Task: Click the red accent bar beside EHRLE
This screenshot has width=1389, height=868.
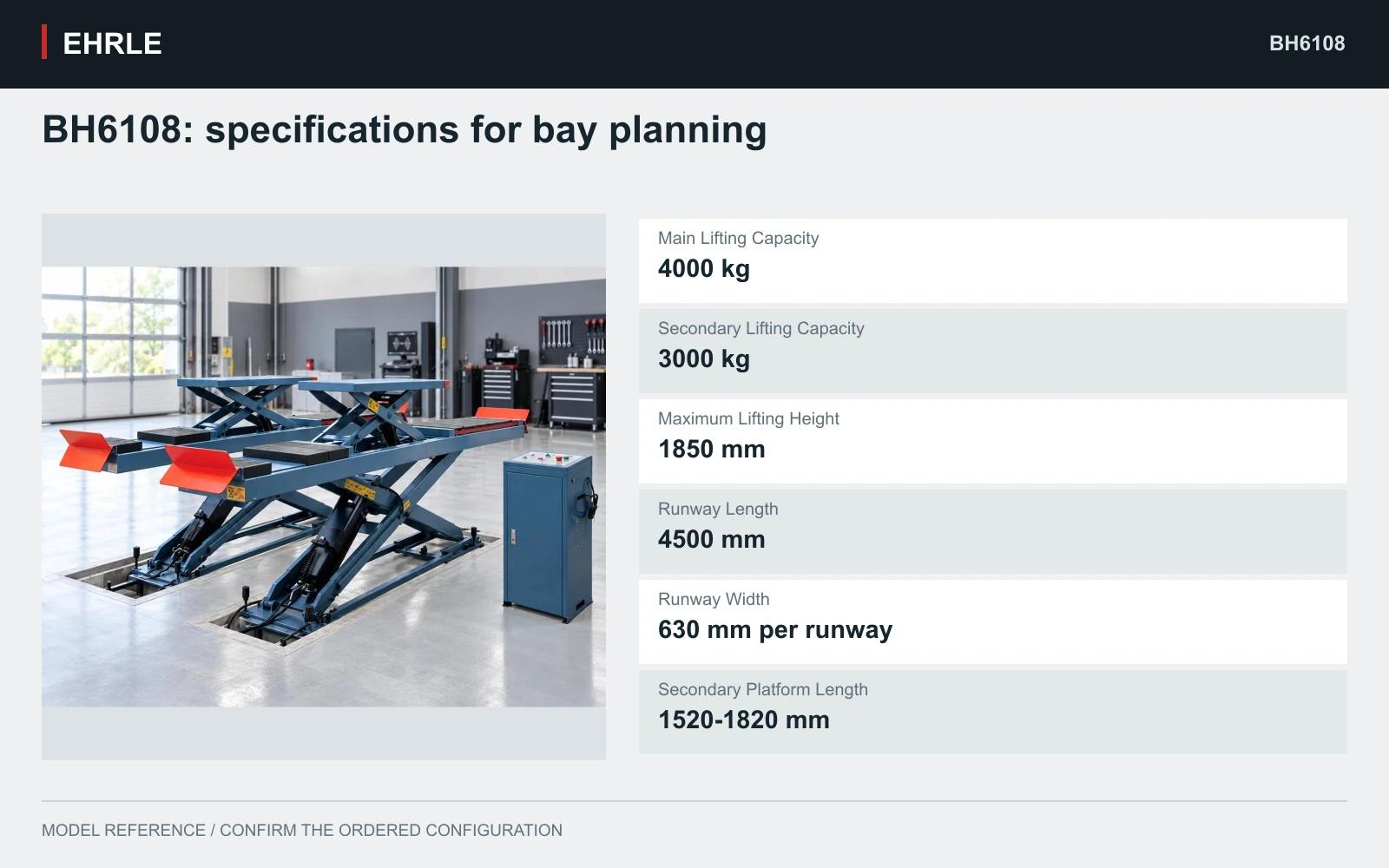Action: coord(44,43)
